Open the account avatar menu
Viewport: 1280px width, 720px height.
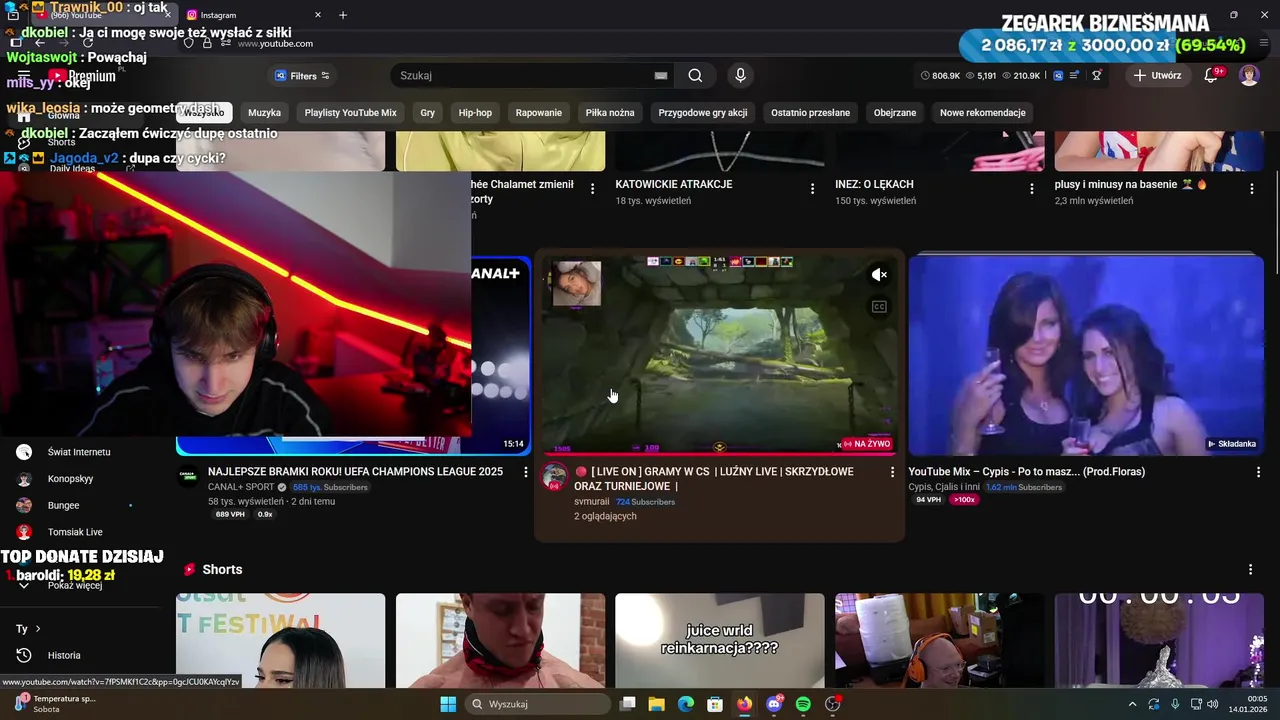click(x=1249, y=75)
